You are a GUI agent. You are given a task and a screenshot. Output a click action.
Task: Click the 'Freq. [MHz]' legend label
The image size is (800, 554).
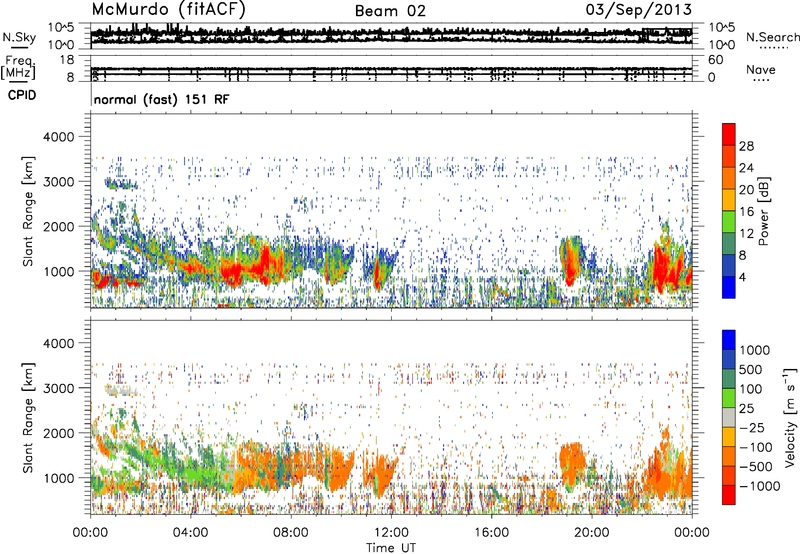pyautogui.click(x=19, y=67)
